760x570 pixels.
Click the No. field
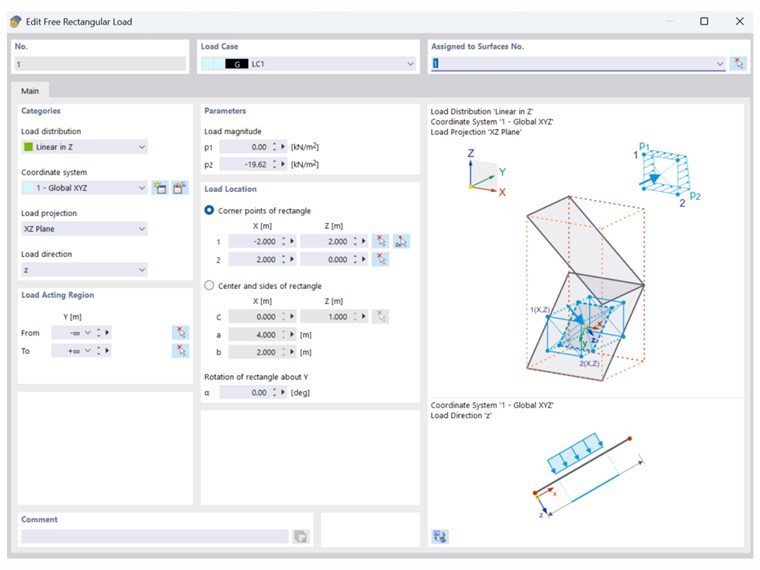pos(100,64)
